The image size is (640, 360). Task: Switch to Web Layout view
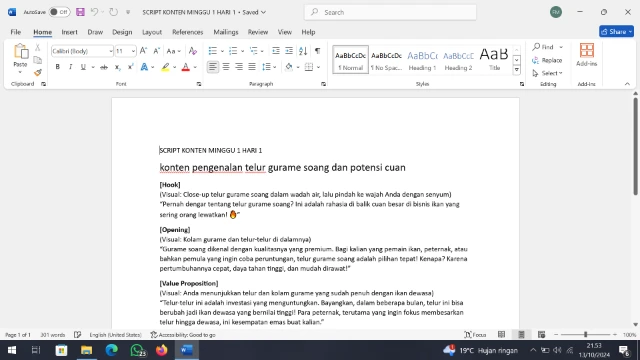pyautogui.click(x=542, y=335)
